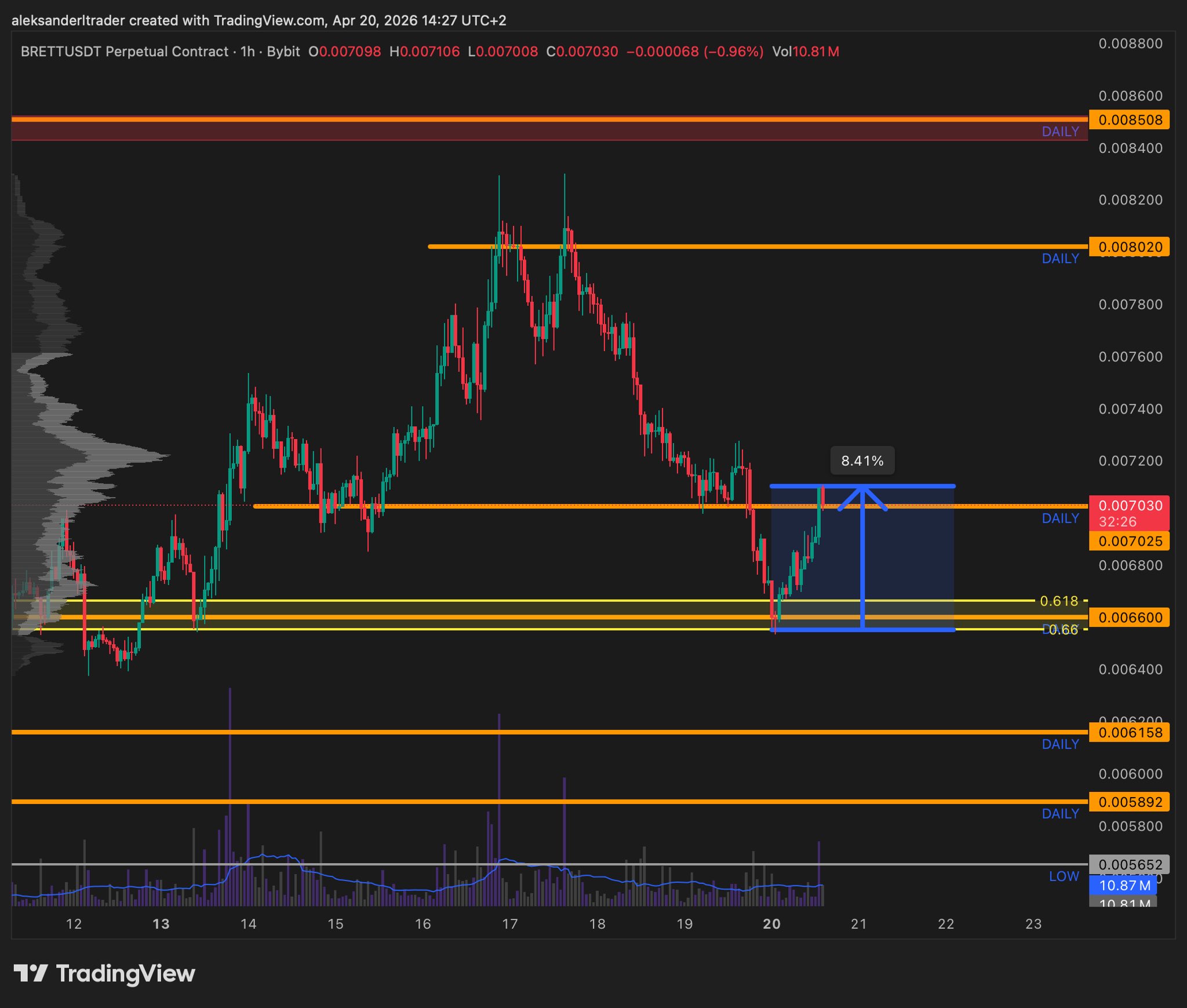Click the TradingView logo at bottom left
Image resolution: width=1187 pixels, height=1008 pixels.
click(104, 973)
